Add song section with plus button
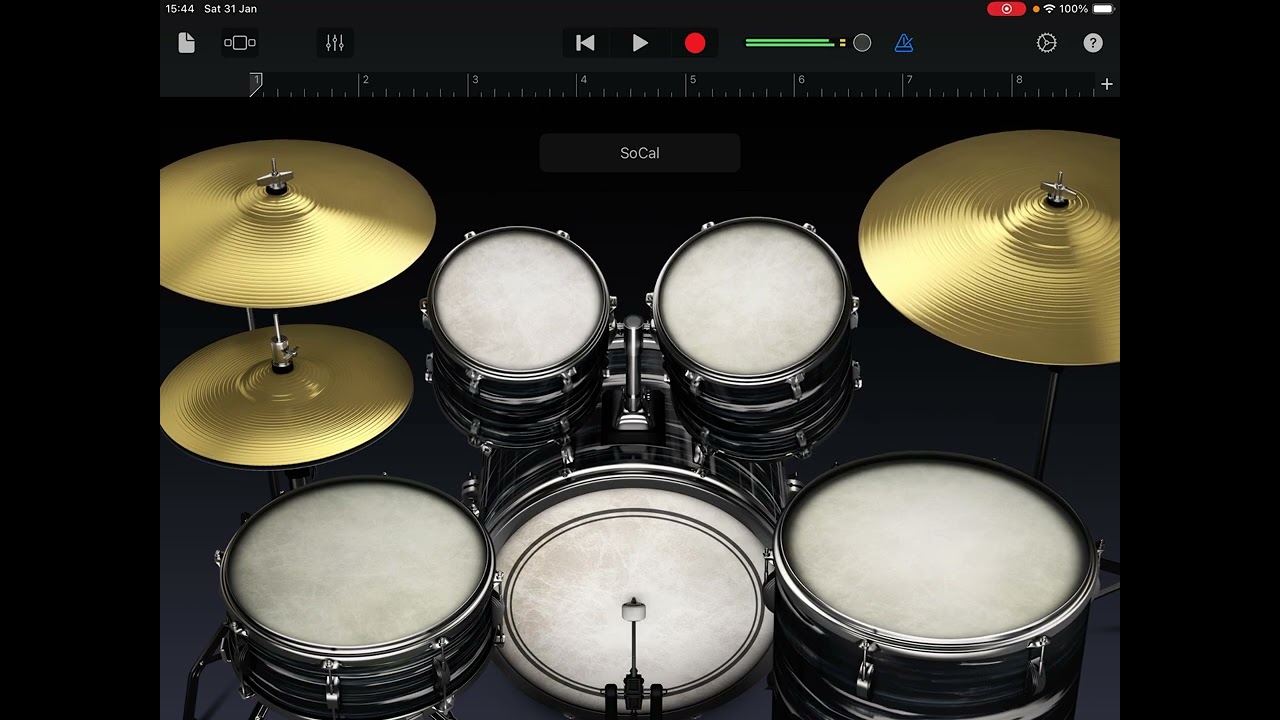 click(x=1107, y=84)
